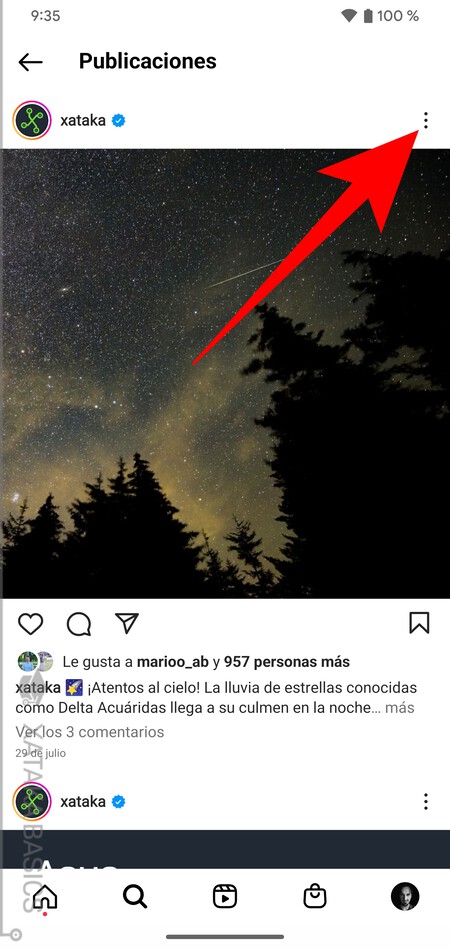Tap the starry night sky photo
The width and height of the screenshot is (450, 950).
pyautogui.click(x=225, y=373)
